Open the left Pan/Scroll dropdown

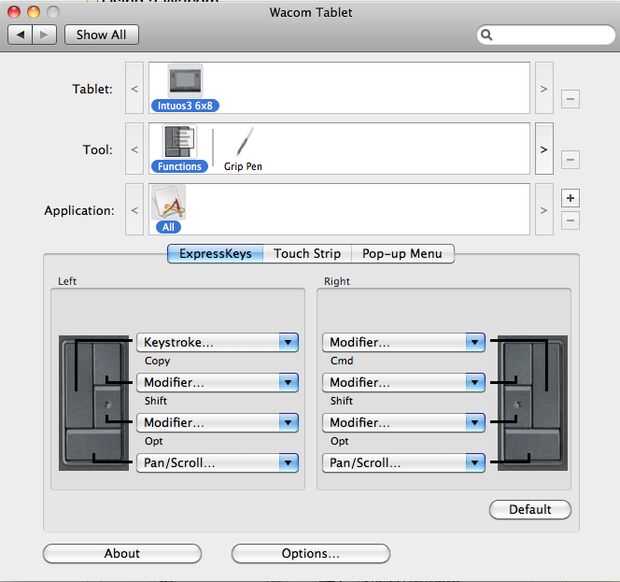point(217,463)
